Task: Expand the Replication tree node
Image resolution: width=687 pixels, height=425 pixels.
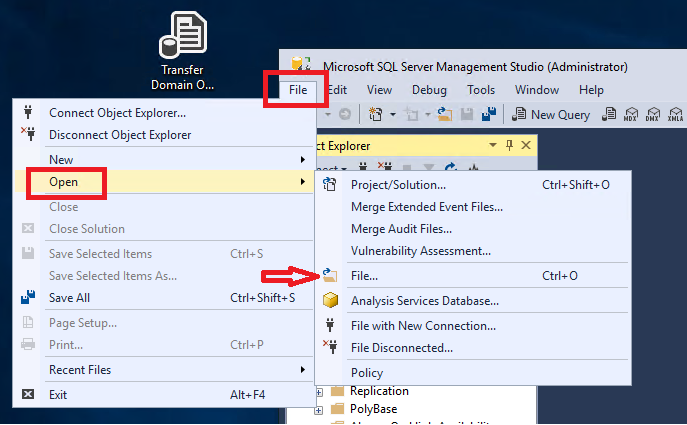Action: pos(319,392)
